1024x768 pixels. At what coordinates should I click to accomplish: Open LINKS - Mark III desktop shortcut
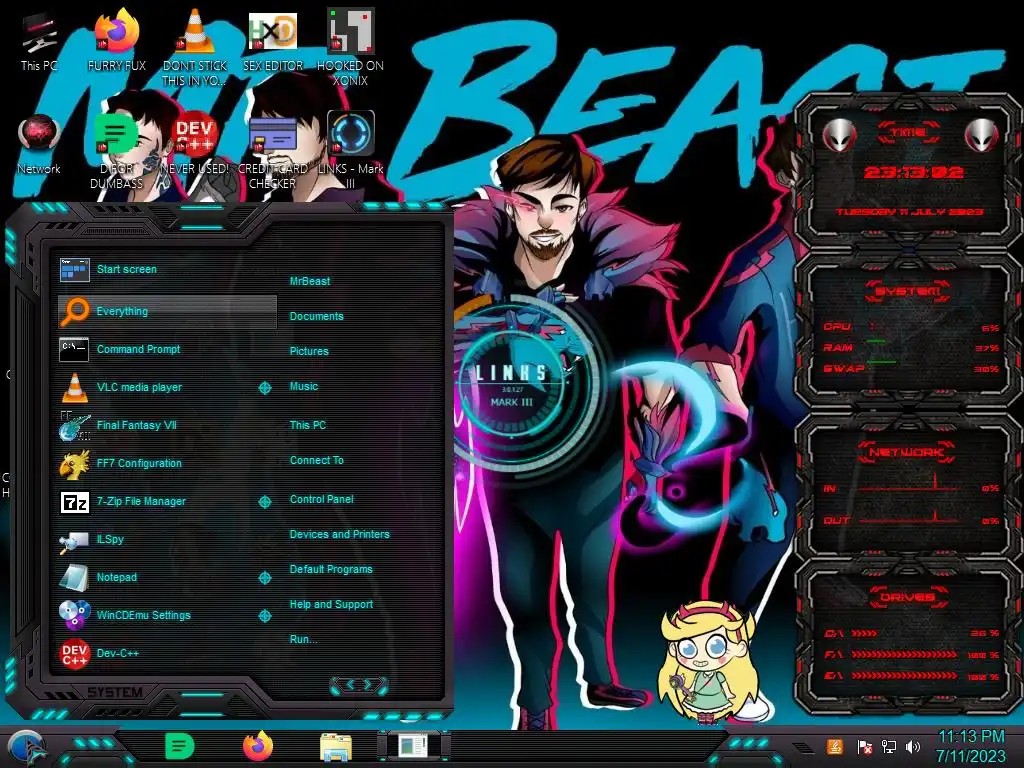351,152
